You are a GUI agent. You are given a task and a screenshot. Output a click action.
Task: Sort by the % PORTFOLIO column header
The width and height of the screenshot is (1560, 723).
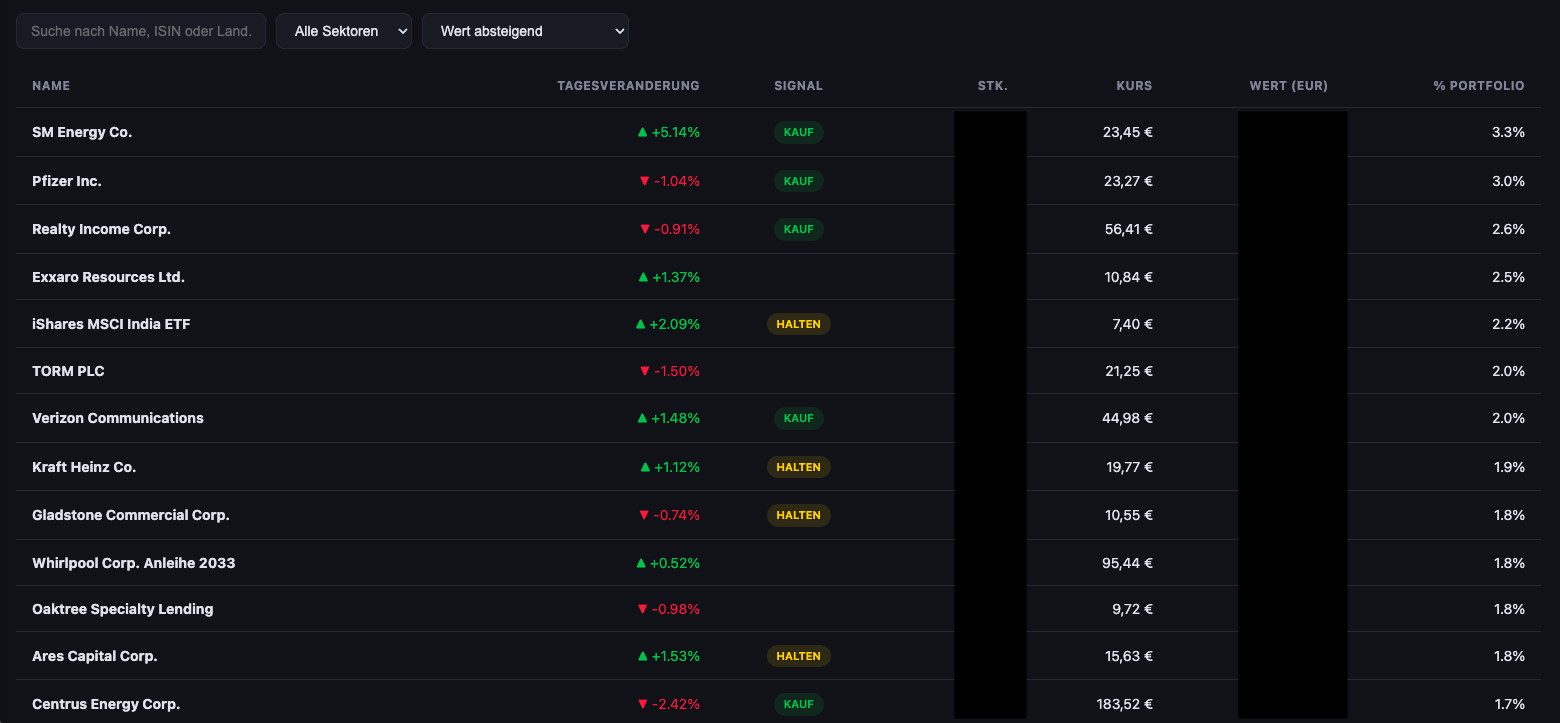pyautogui.click(x=1478, y=86)
